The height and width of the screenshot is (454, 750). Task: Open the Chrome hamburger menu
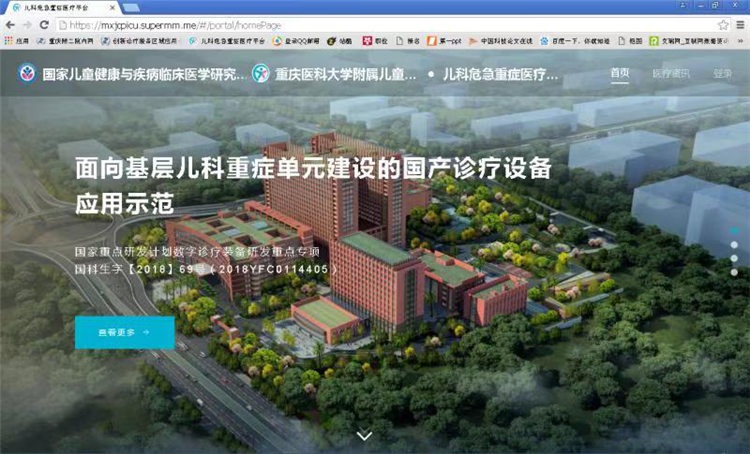pos(740,25)
